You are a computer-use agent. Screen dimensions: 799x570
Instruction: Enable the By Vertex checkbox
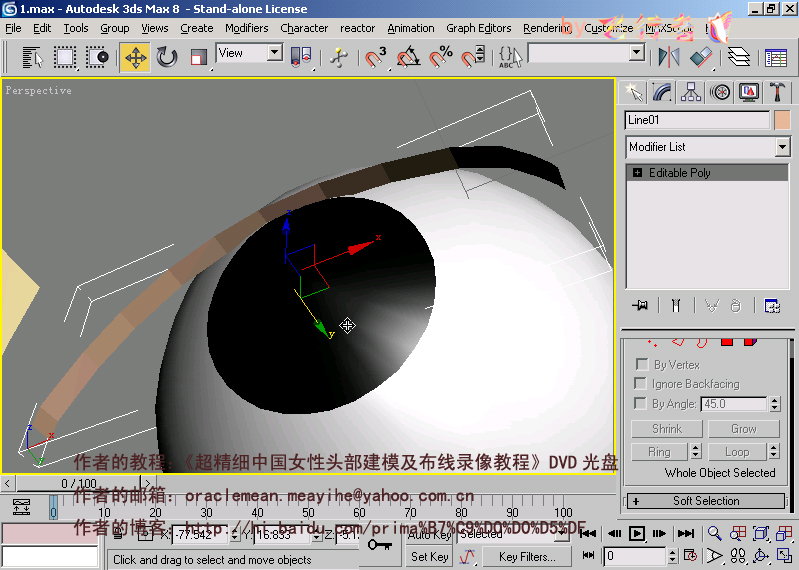tap(642, 364)
